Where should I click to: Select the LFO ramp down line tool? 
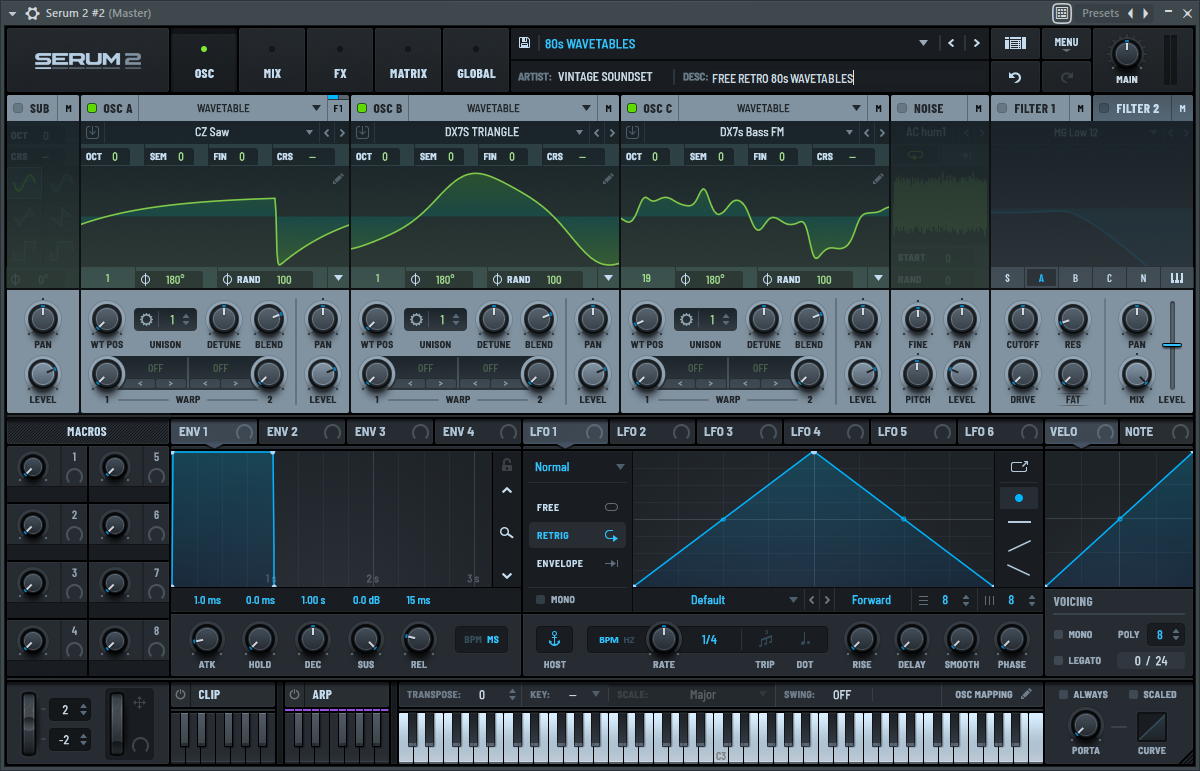(1019, 570)
